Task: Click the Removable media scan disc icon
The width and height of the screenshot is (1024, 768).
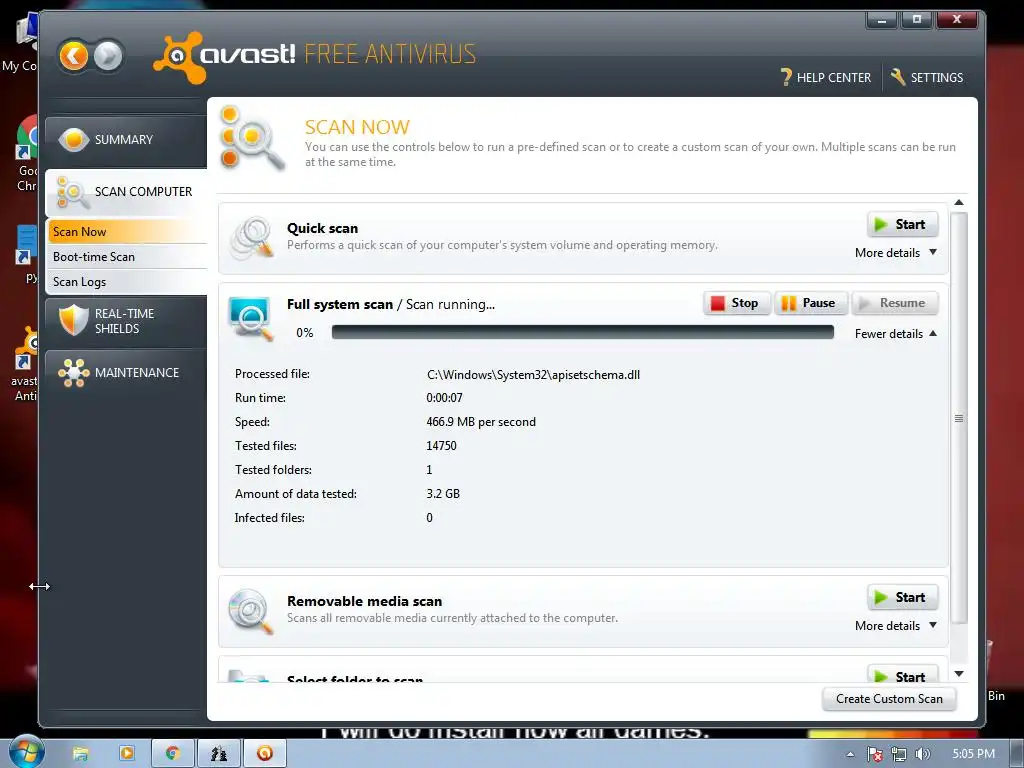Action: pyautogui.click(x=251, y=611)
